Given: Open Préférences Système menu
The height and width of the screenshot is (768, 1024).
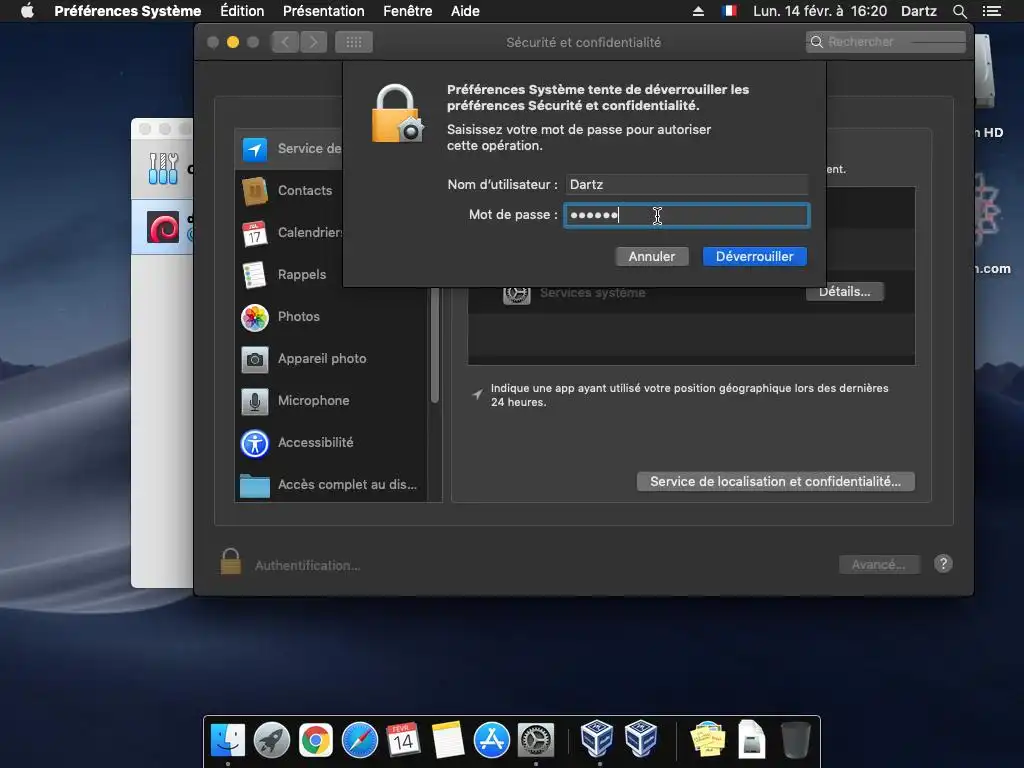Looking at the screenshot, I should (127, 11).
